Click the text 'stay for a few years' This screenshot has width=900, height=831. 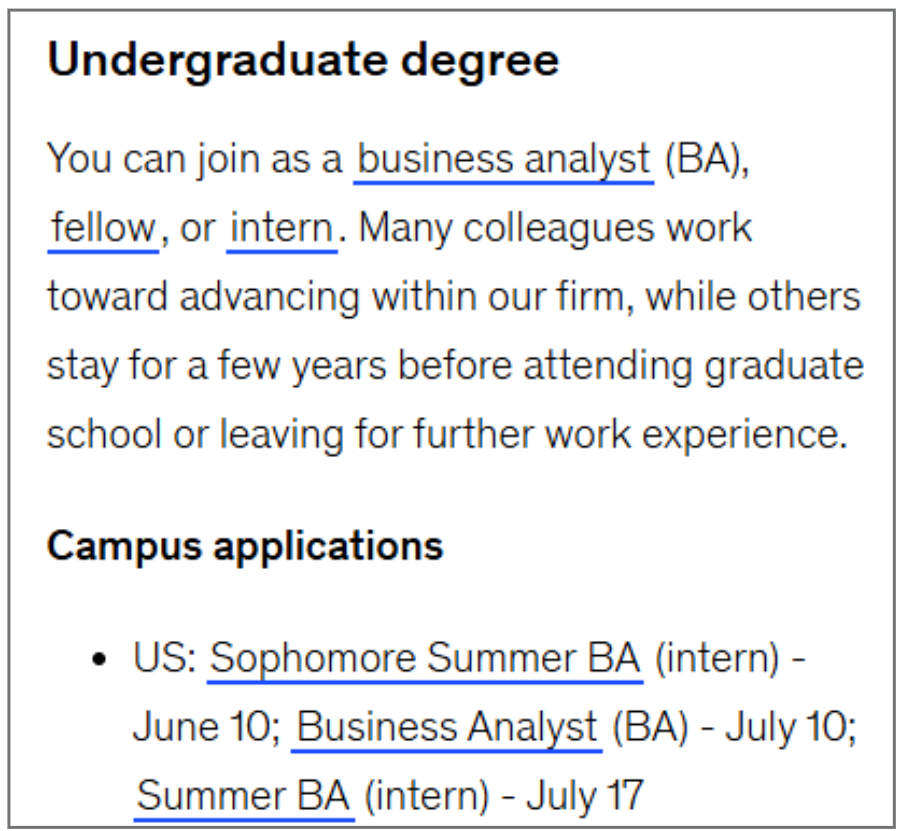(x=216, y=366)
